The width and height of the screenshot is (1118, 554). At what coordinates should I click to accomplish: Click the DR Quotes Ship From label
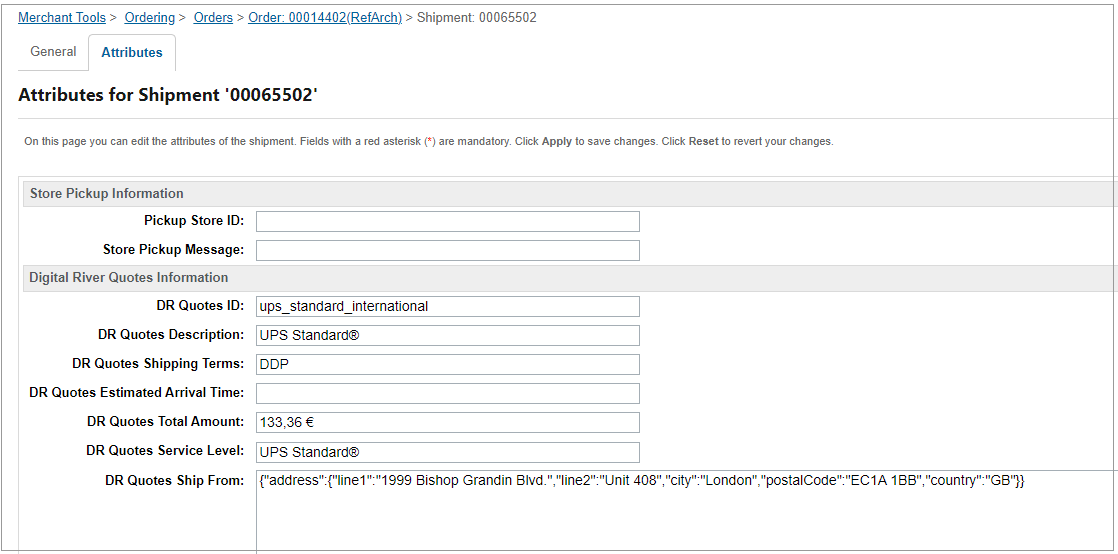pyautogui.click(x=174, y=481)
